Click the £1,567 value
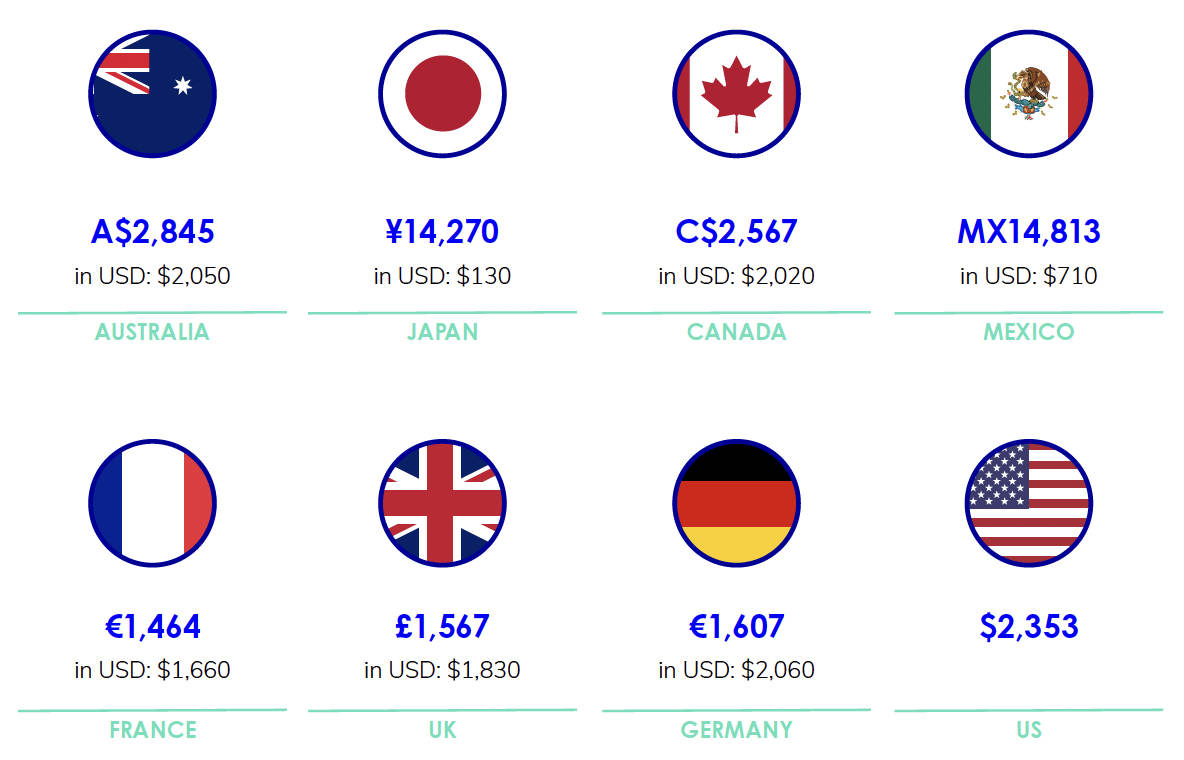The image size is (1184, 760). point(442,626)
